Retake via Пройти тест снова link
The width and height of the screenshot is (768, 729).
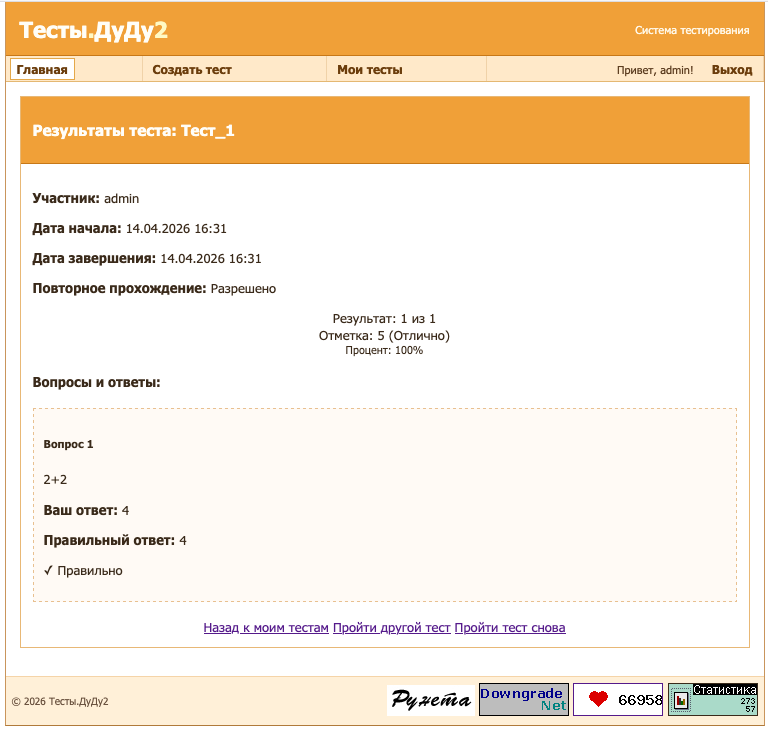pyautogui.click(x=510, y=628)
